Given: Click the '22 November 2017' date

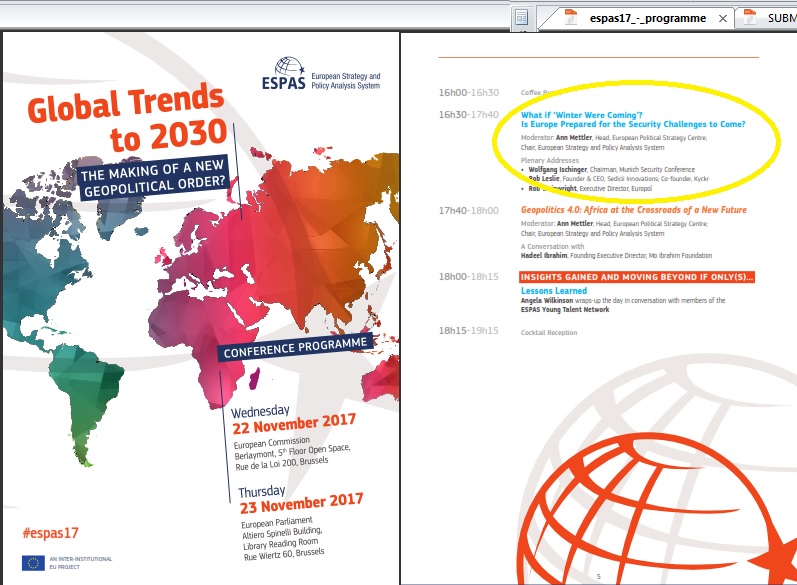Looking at the screenshot, I should (294, 423).
